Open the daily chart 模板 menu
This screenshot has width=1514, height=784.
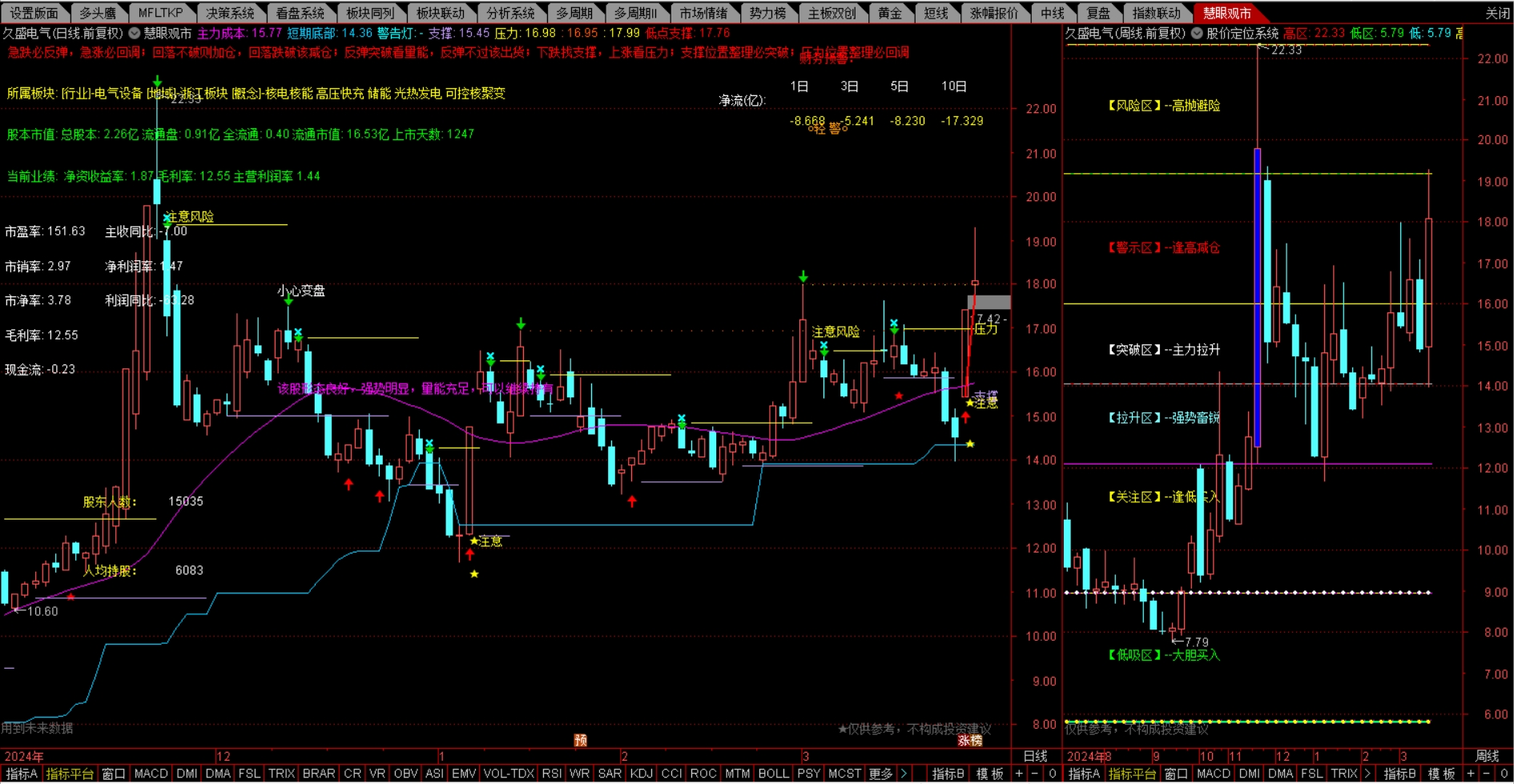tap(990, 774)
